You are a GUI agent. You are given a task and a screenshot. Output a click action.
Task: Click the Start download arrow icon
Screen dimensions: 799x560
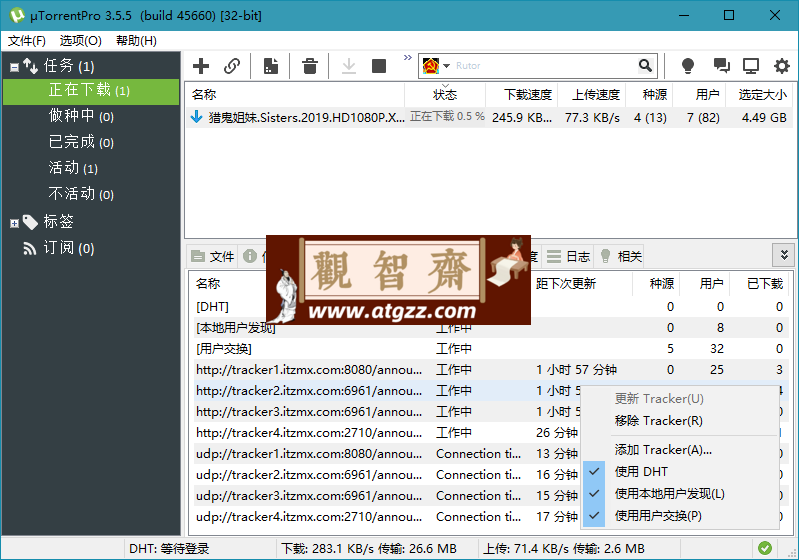pos(349,66)
